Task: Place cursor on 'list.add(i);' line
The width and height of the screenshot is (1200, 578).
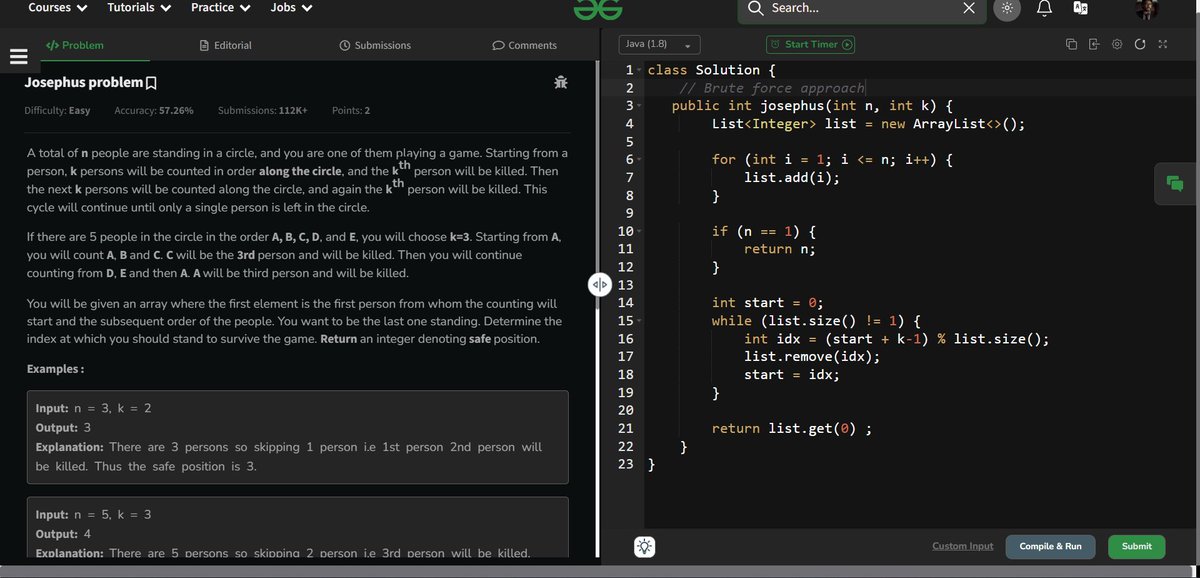Action: coord(792,178)
